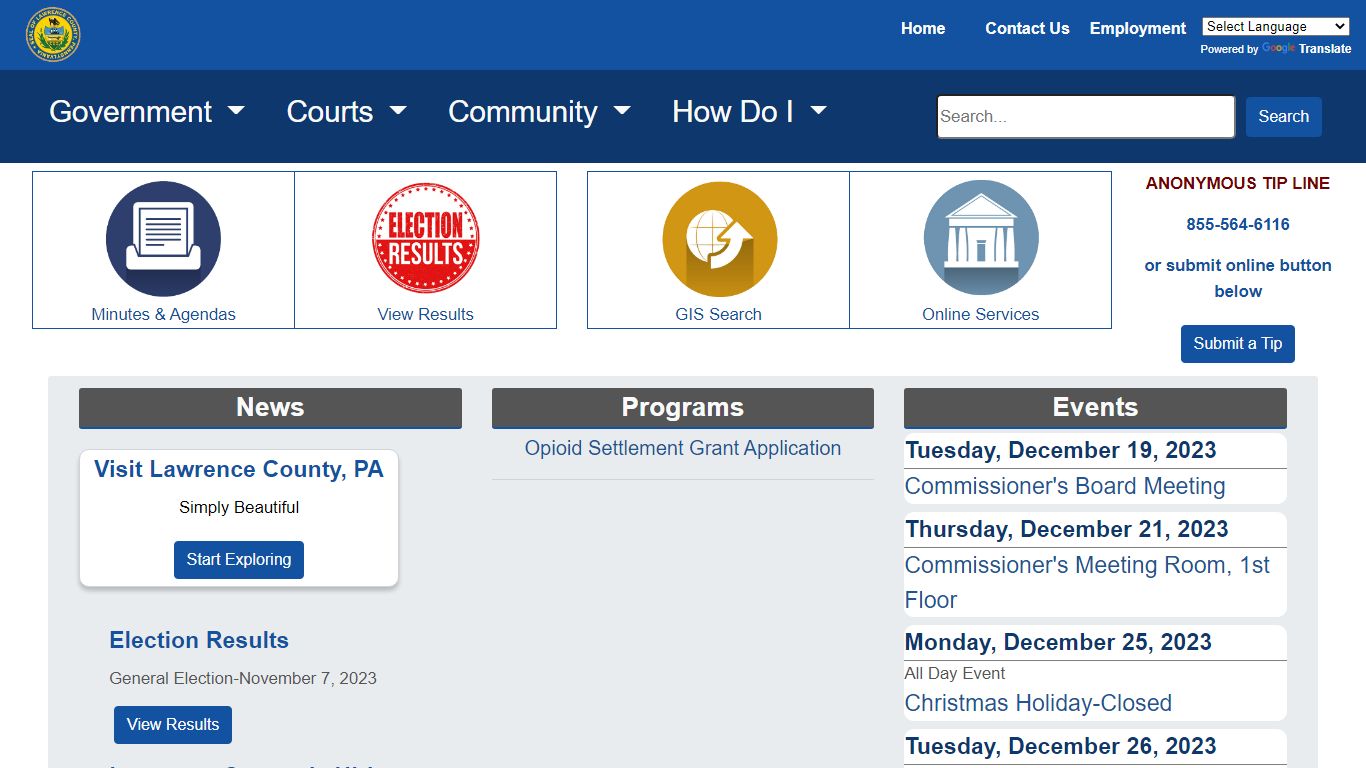Open the Employment page
Screen dimensions: 1366x768
point(1138,29)
